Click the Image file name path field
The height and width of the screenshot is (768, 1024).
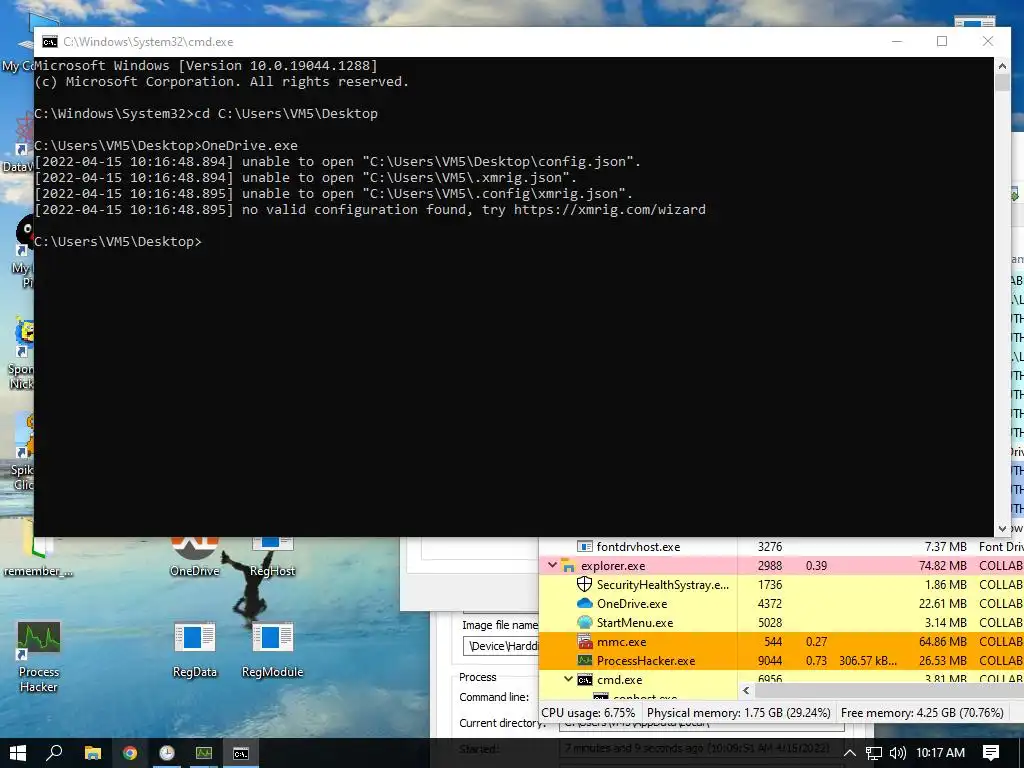pos(501,647)
